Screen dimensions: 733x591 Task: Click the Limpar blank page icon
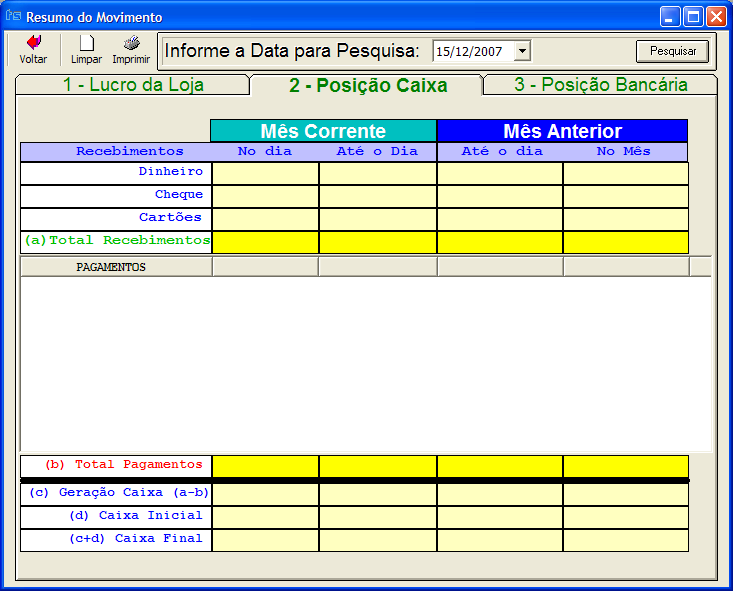click(x=86, y=43)
